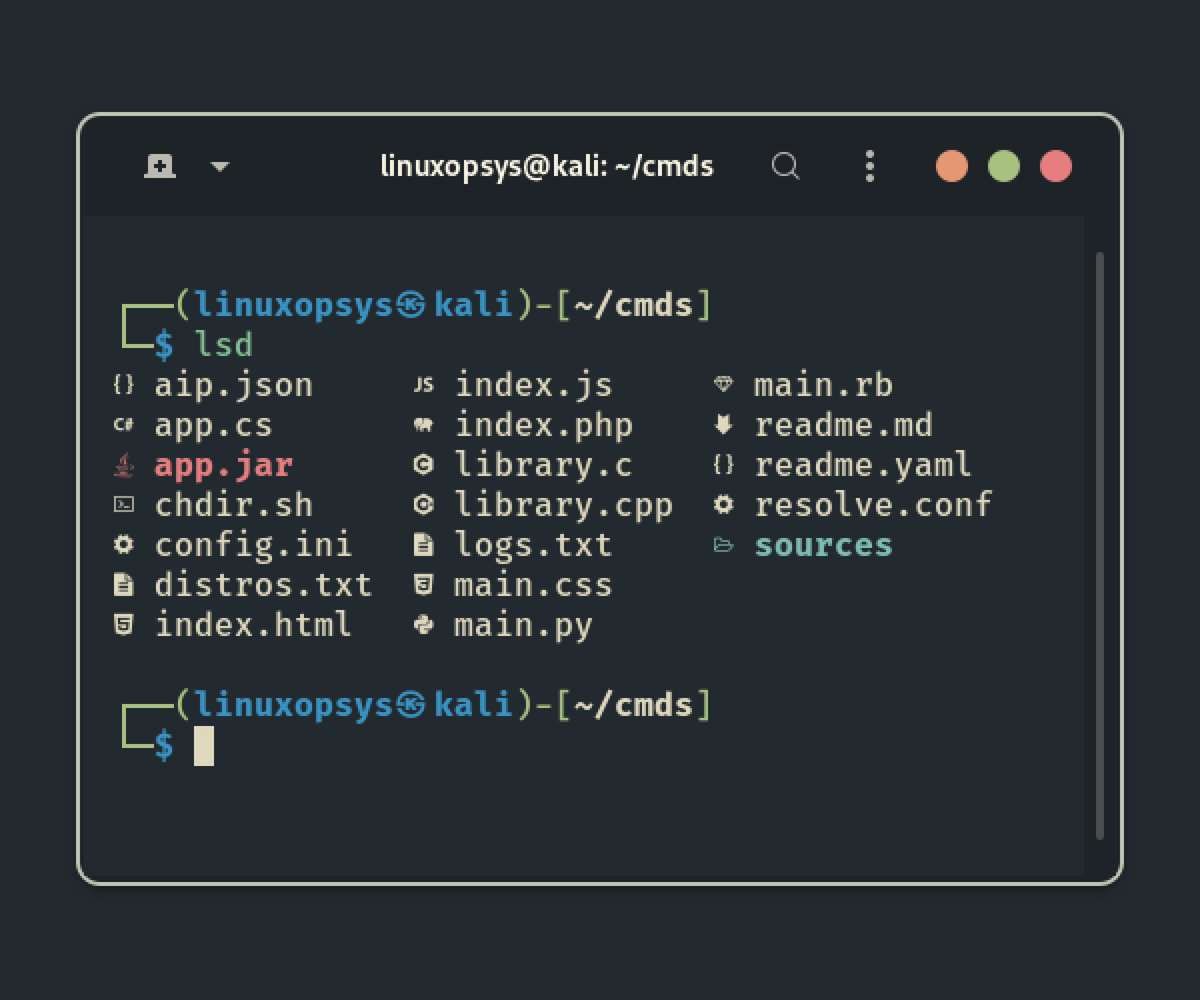Click the PHP elephant icon beside index.php
Viewport: 1200px width, 1000px height.
pyautogui.click(x=424, y=425)
